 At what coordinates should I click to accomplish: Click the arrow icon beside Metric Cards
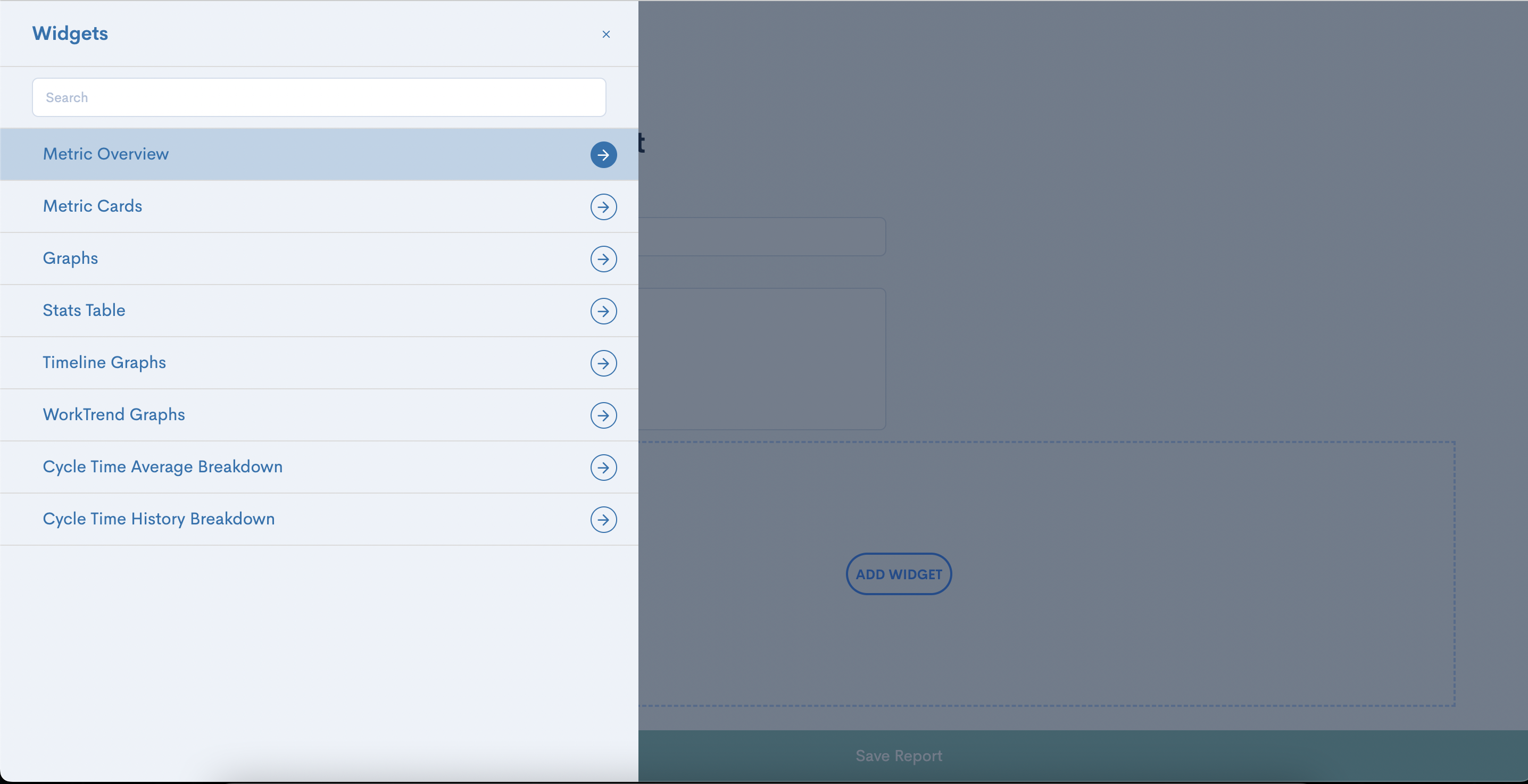[603, 207]
